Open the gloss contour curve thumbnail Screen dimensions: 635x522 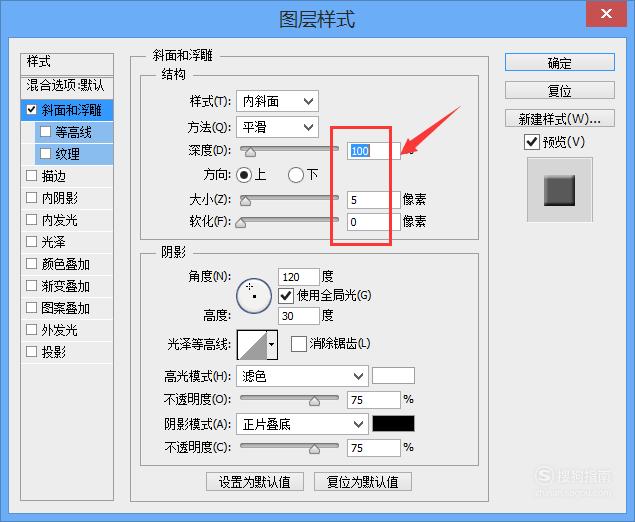coord(252,345)
